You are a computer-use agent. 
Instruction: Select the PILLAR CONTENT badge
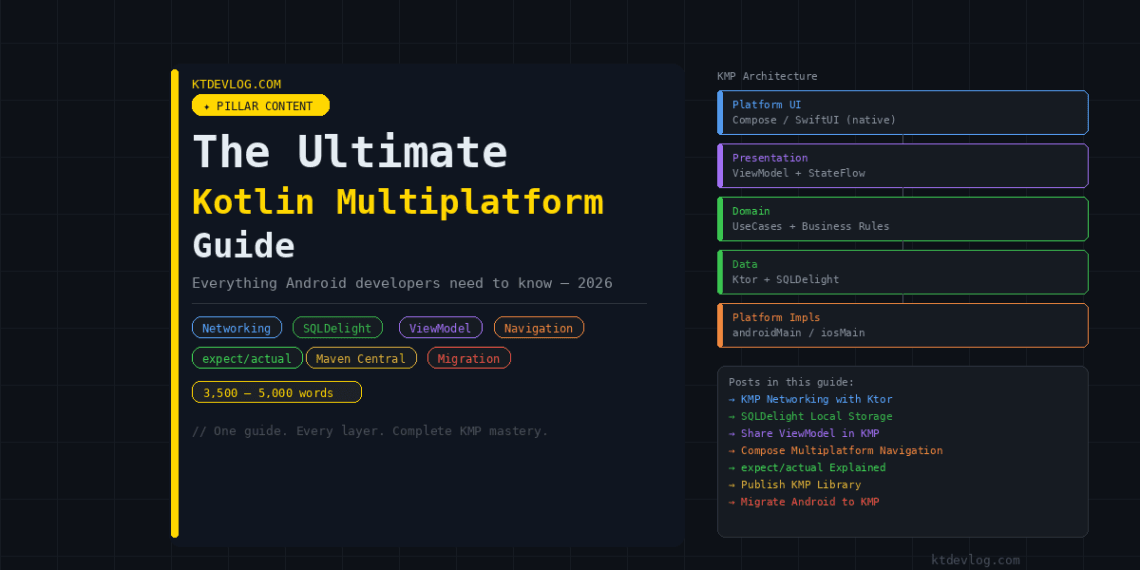coord(260,105)
